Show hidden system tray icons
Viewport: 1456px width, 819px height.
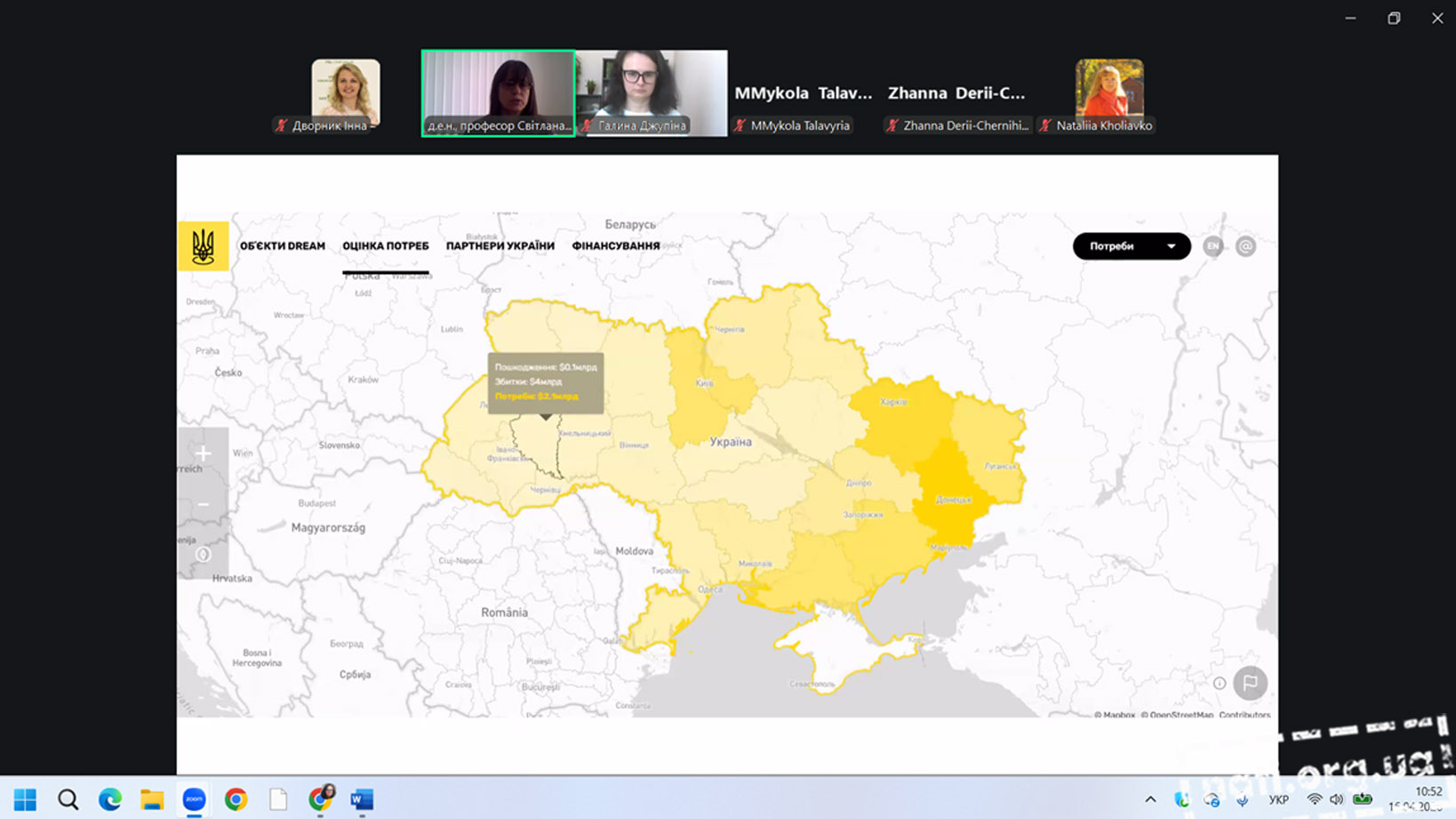[1149, 799]
